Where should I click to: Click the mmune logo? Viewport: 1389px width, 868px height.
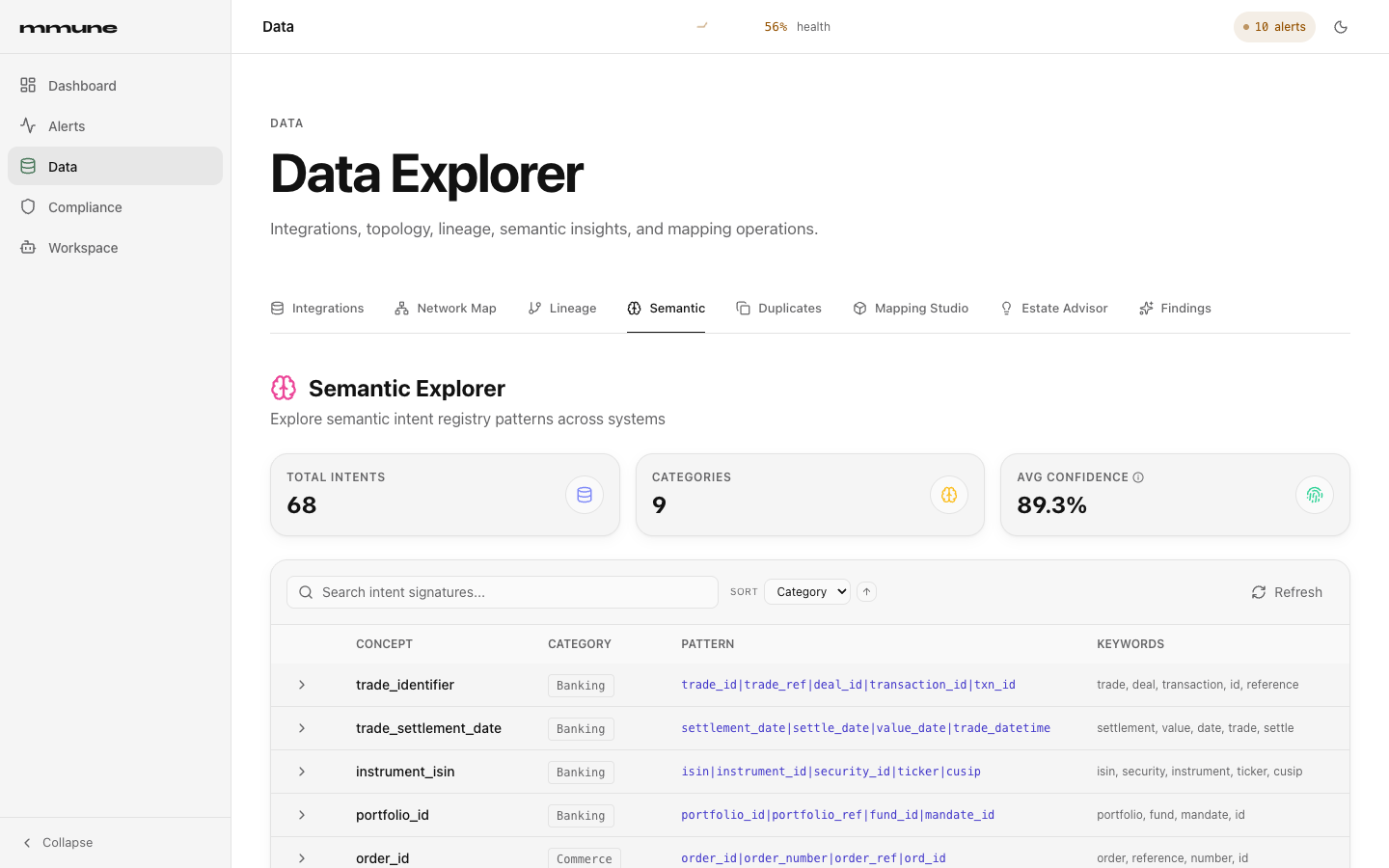(68, 28)
